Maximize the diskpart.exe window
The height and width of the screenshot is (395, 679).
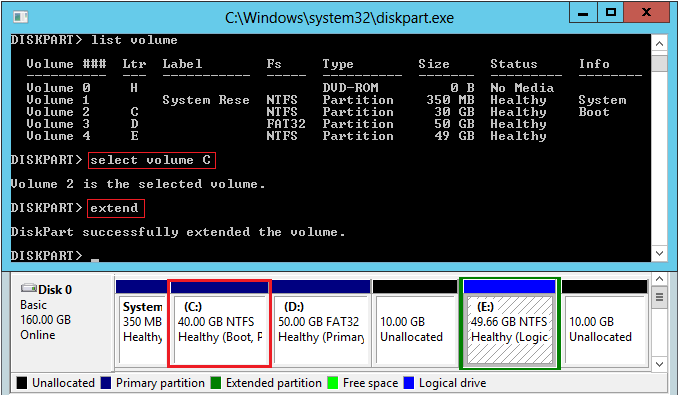[611, 13]
